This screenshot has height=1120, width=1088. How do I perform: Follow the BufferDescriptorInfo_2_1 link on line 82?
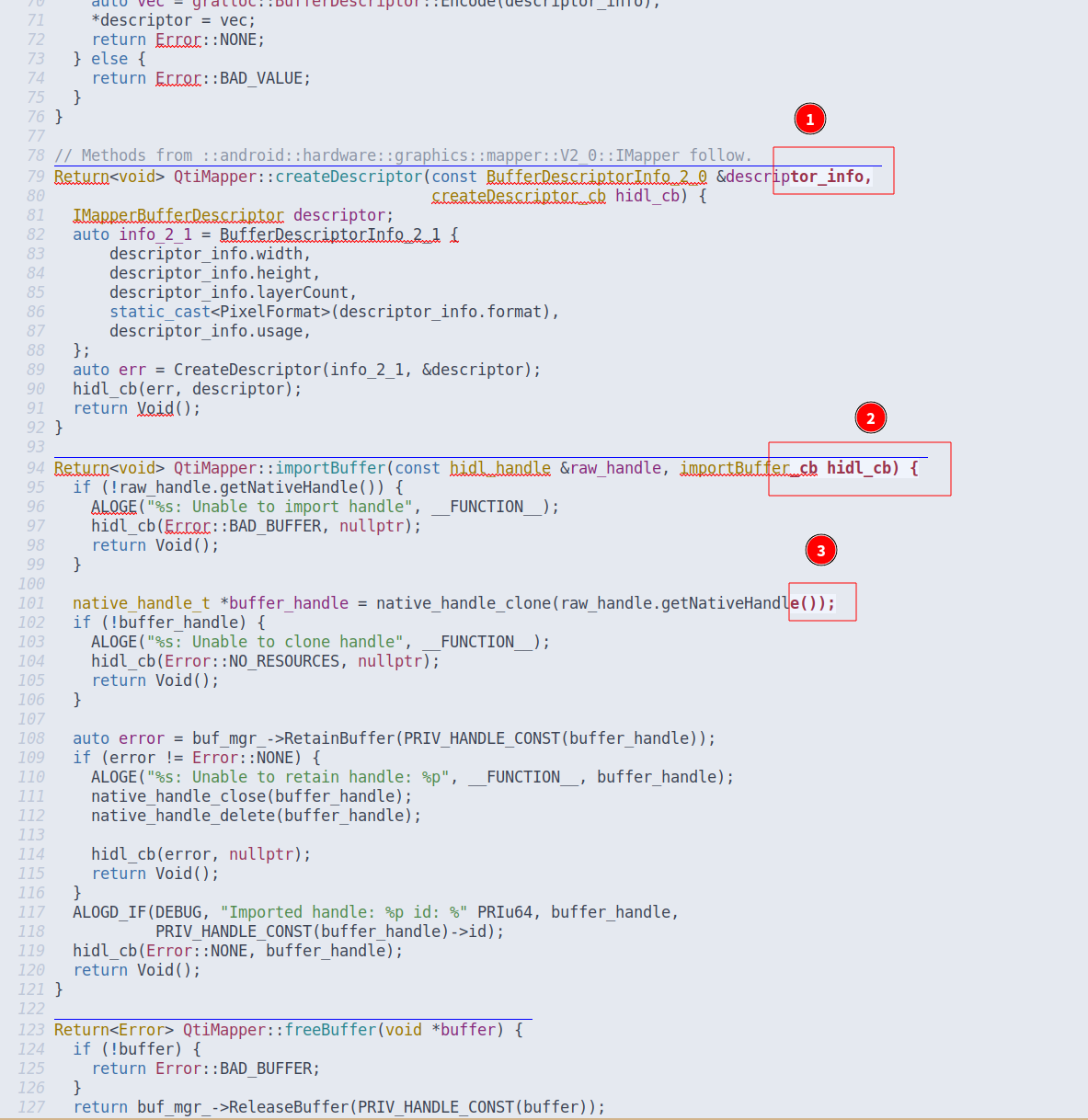329,234
